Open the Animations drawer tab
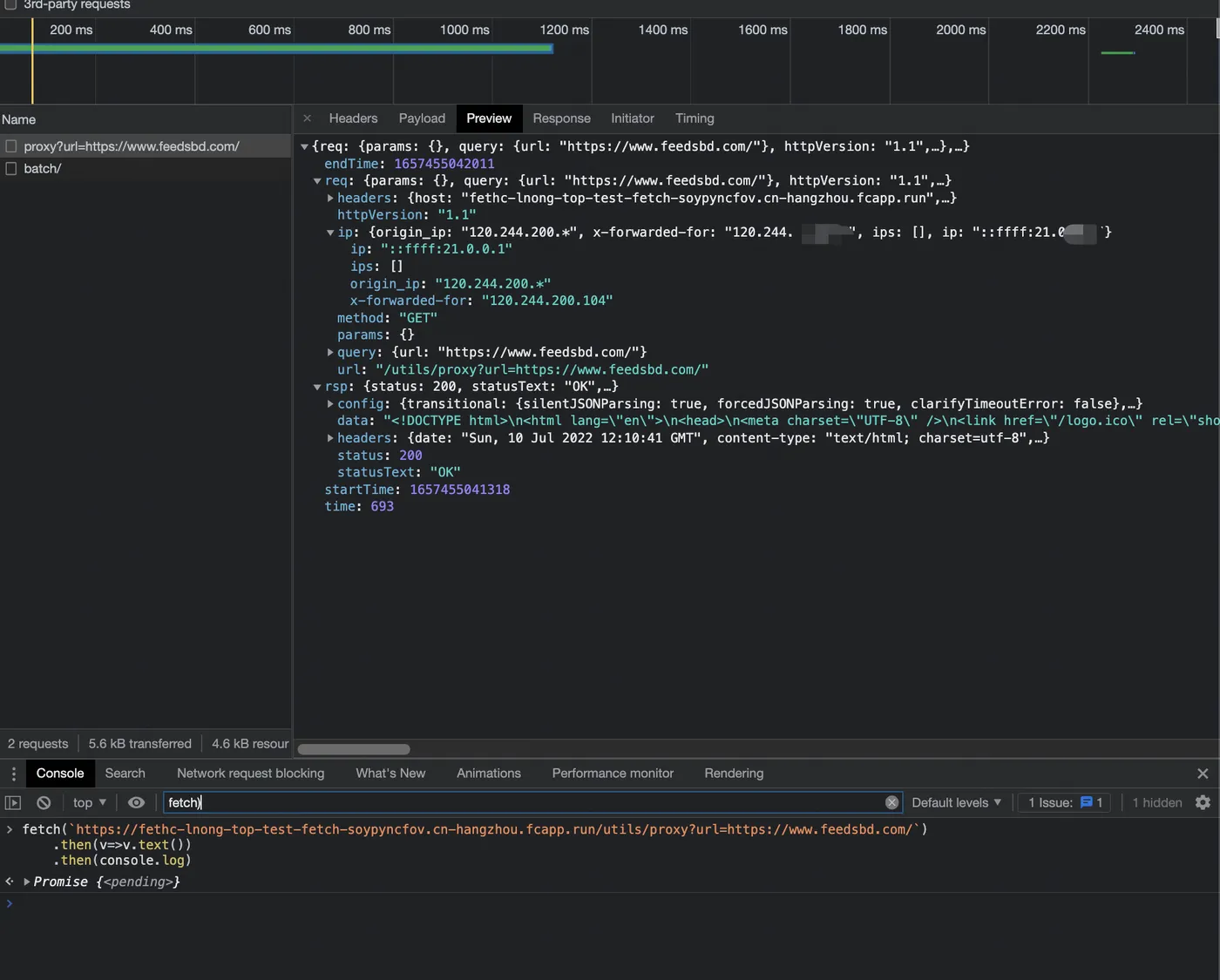The width and height of the screenshot is (1220, 980). [x=489, y=774]
